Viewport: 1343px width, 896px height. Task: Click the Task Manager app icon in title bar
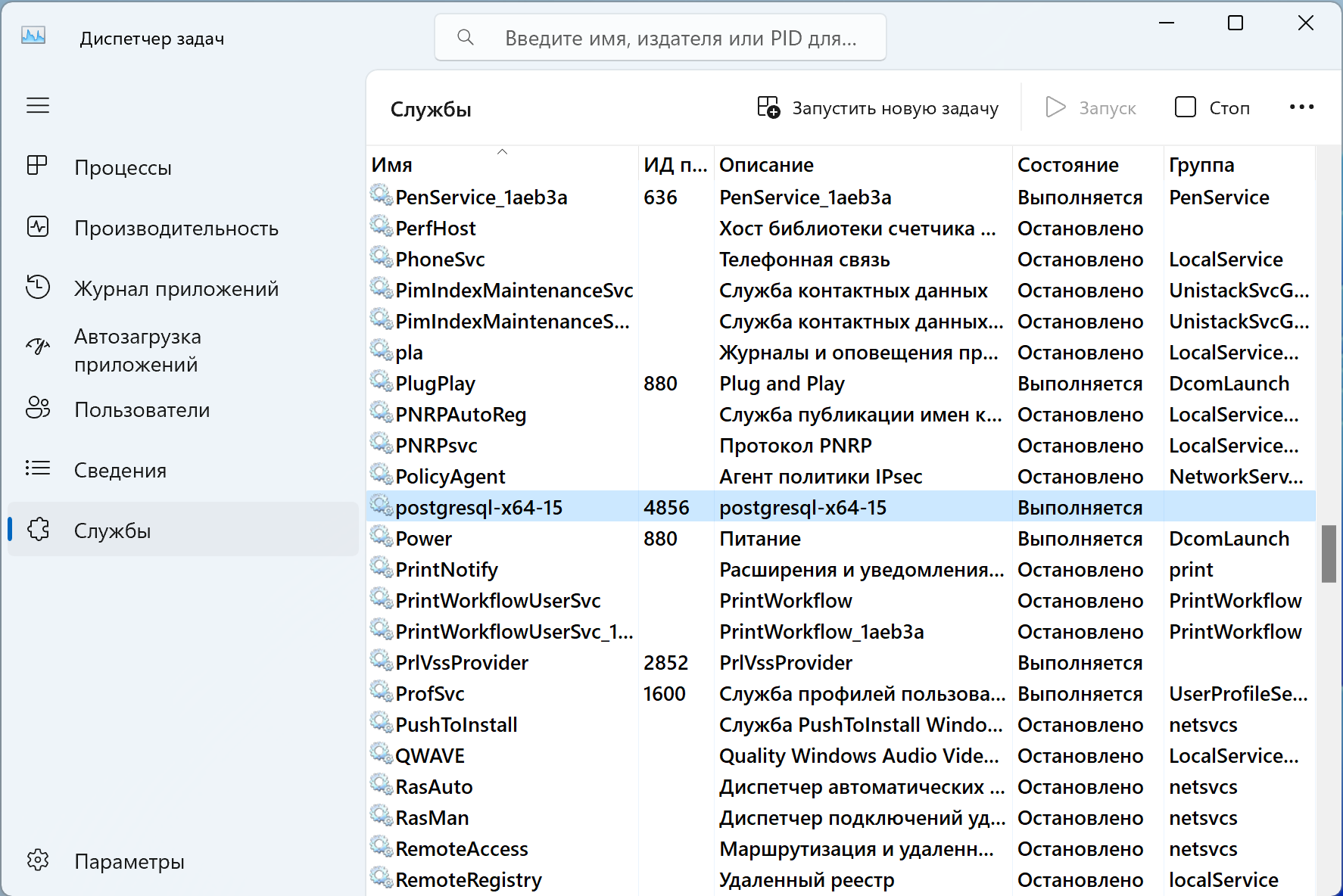(33, 36)
